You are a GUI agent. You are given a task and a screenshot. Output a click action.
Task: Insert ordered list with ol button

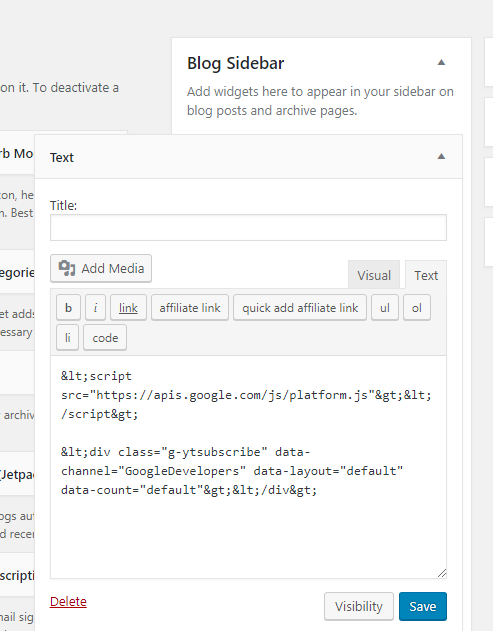[x=417, y=308]
